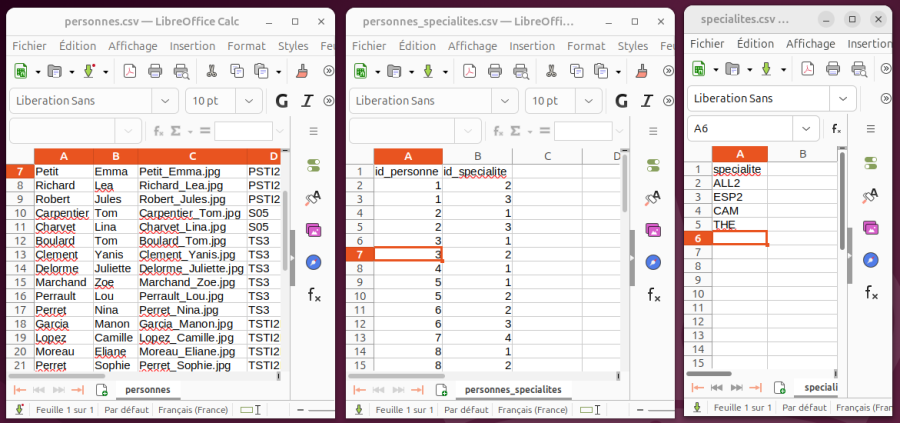Click Français (France) in personnes.csv status bar
This screenshot has height=423, width=900.
point(193,410)
